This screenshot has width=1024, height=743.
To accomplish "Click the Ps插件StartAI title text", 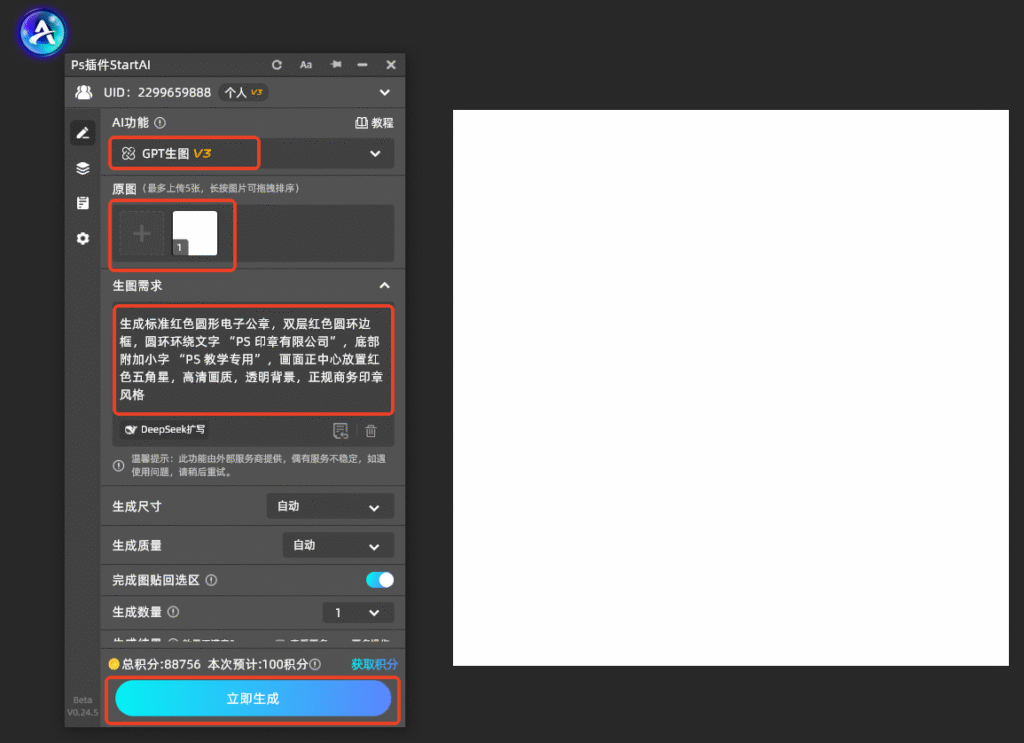I will coord(111,65).
